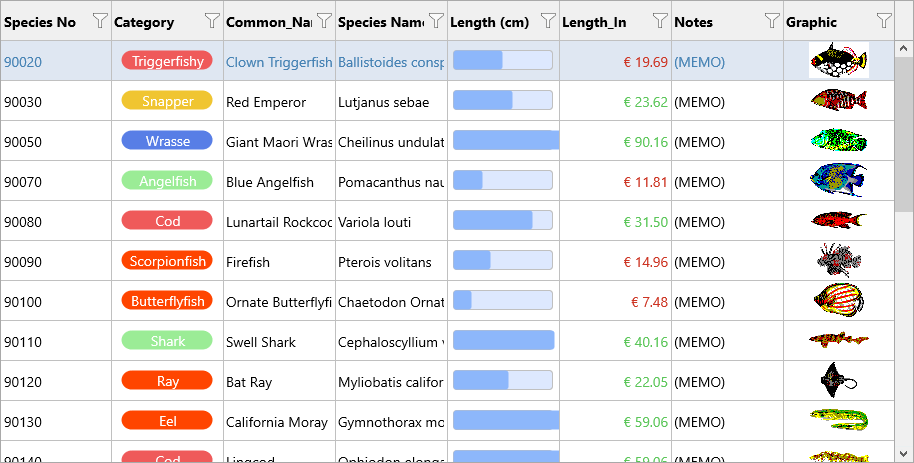Click length bar for Ornate Butterflyfish

pyautogui.click(x=502, y=300)
